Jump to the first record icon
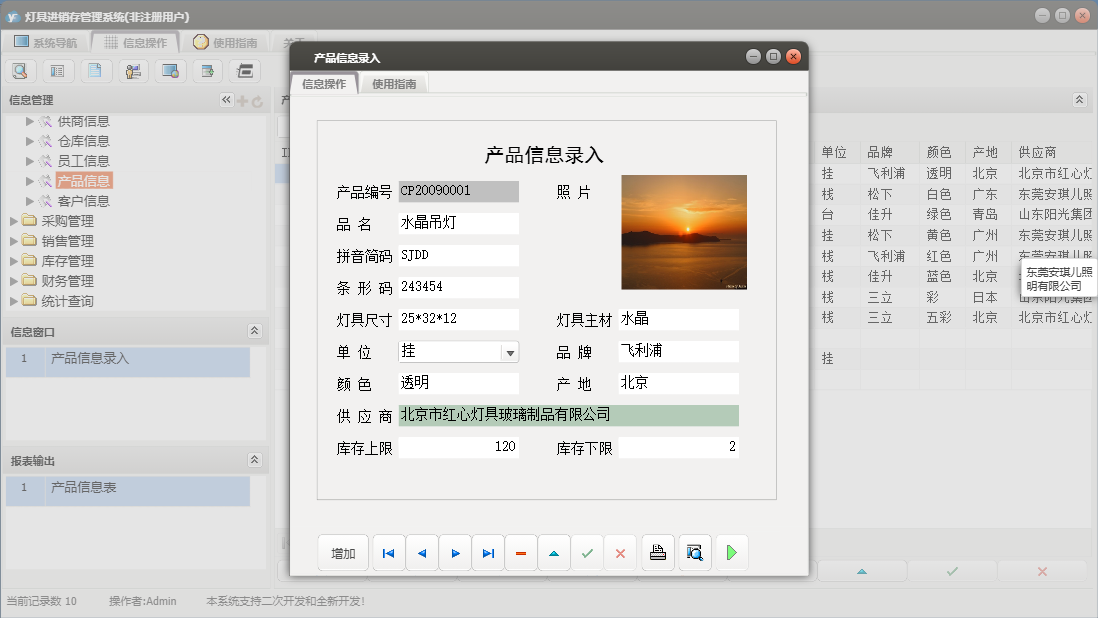The image size is (1098, 618). [388, 552]
